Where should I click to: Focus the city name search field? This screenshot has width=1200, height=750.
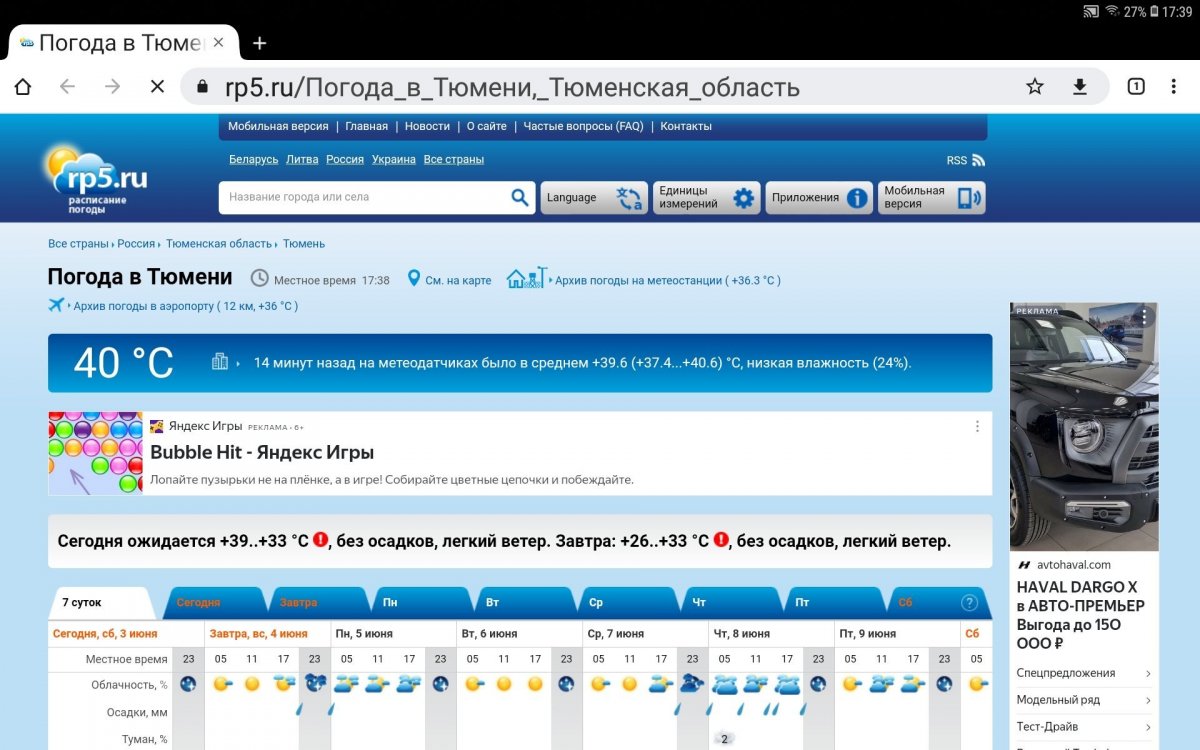365,198
